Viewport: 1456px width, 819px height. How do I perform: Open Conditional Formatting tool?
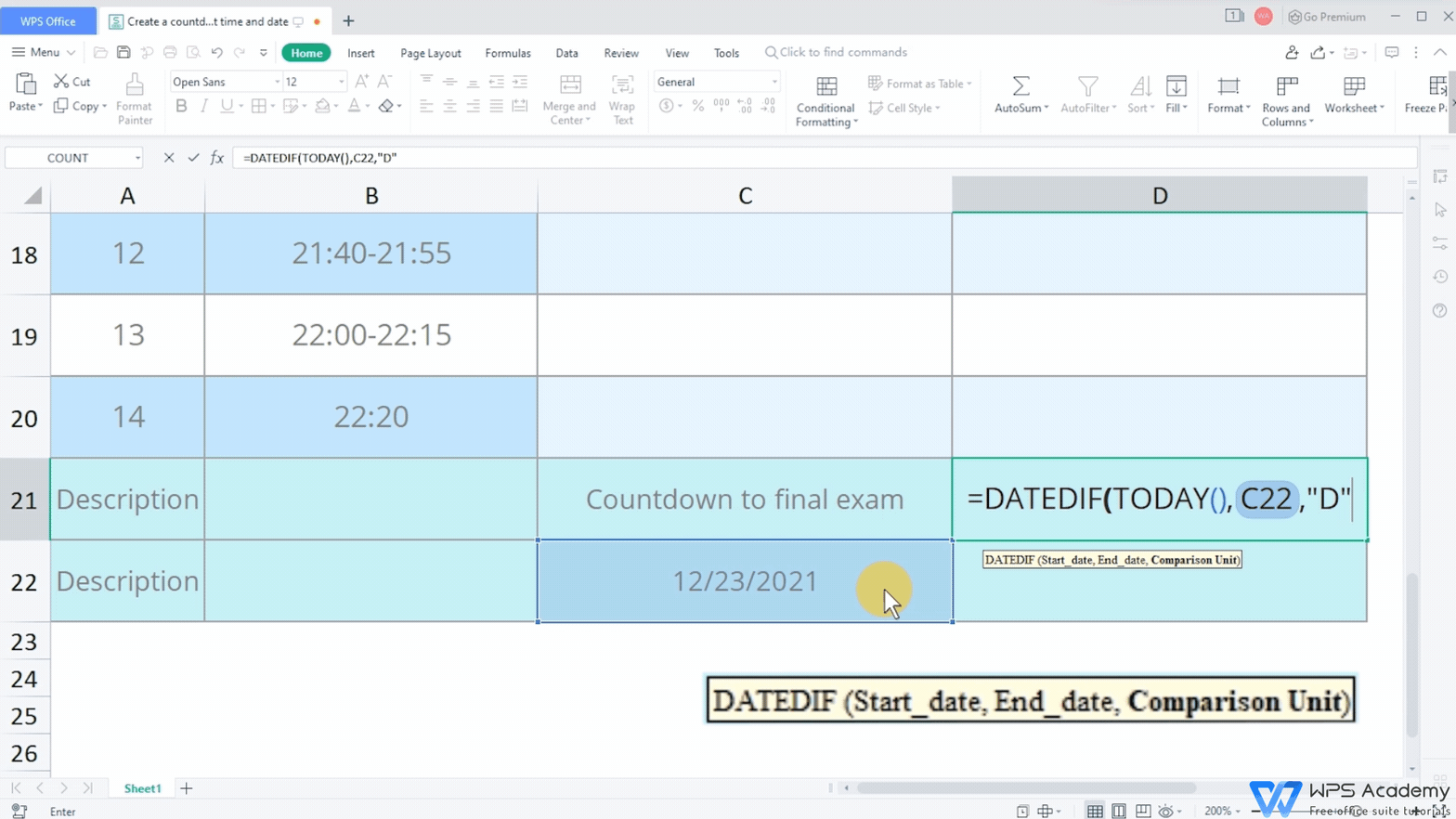(825, 87)
